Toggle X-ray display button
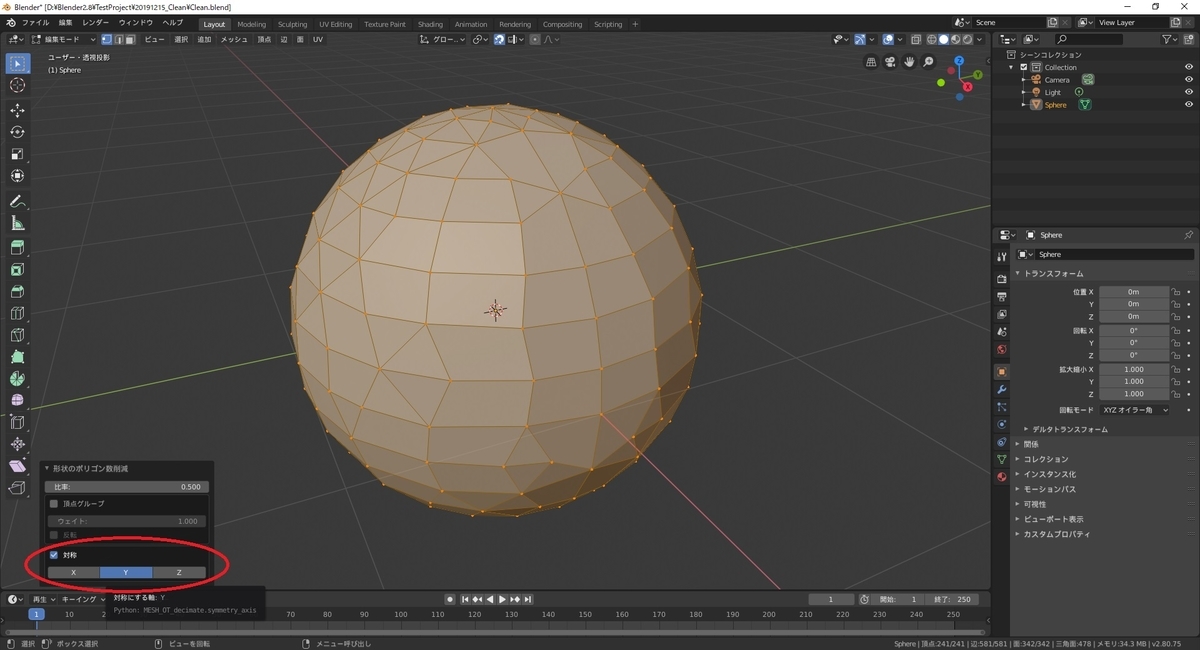 (915, 39)
